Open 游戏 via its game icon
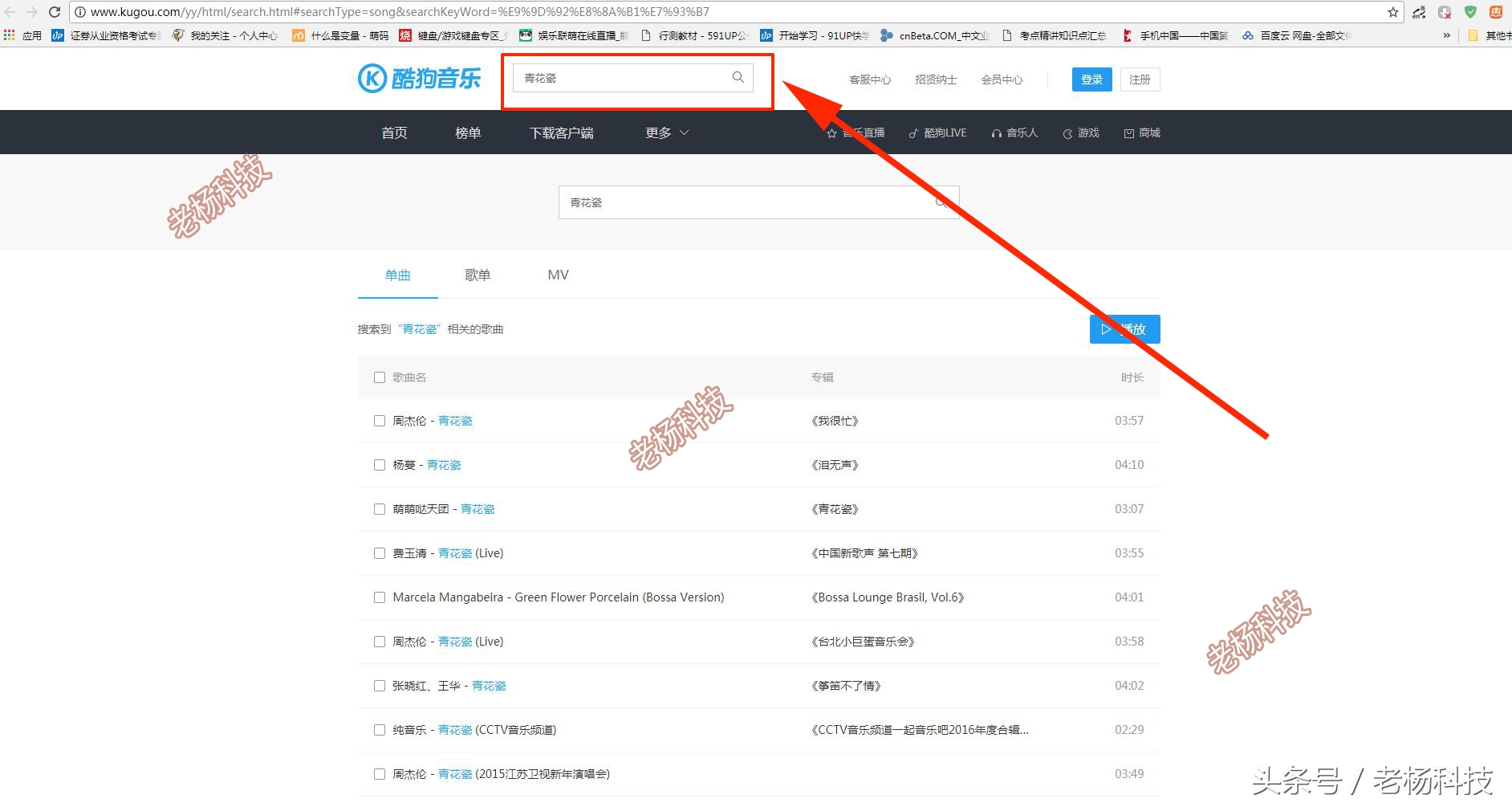Screen dimensions: 1512x807 click(x=1067, y=132)
